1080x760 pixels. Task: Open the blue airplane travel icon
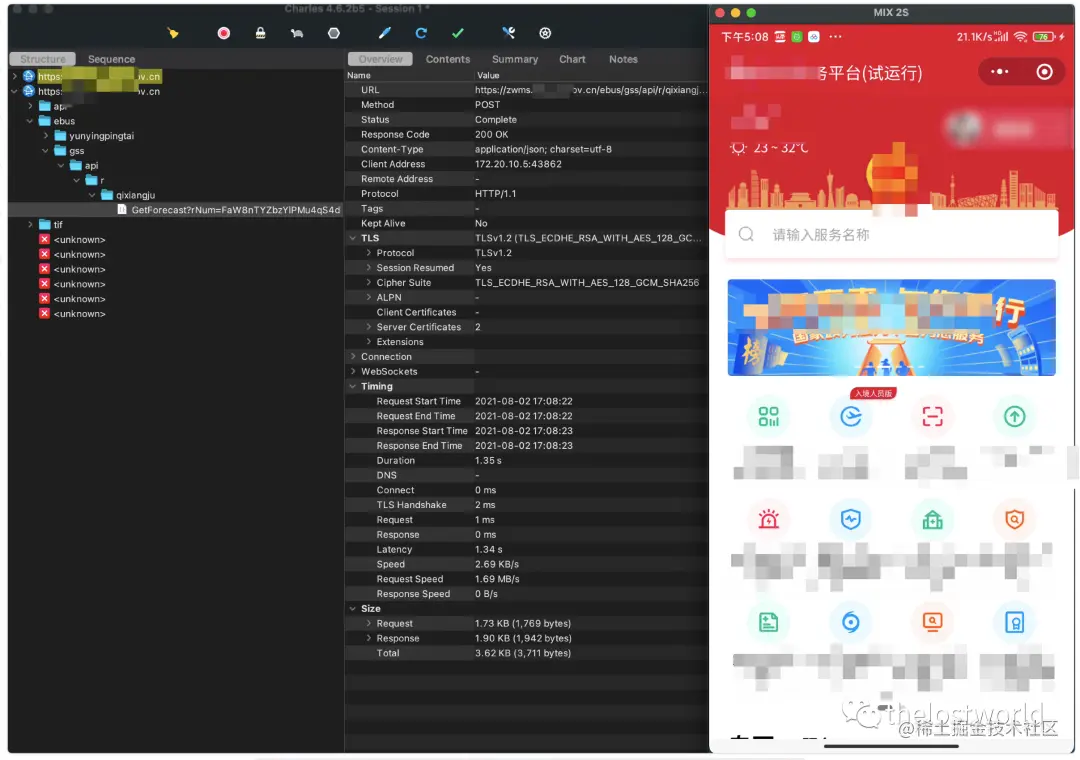(851, 416)
